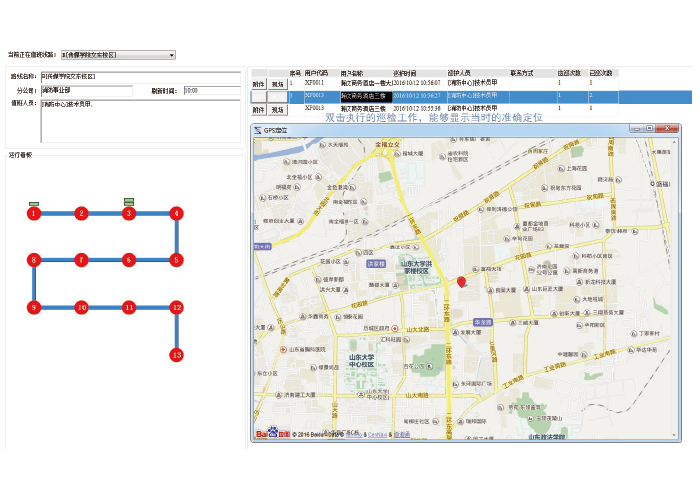
Task: Select patrol checkpoint node 13
Action: tap(176, 355)
